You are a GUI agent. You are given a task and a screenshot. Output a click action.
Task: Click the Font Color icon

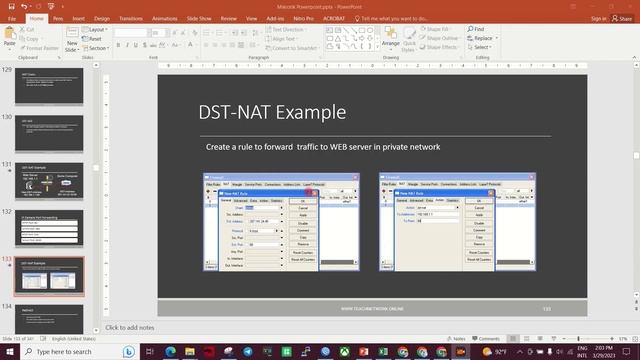pyautogui.click(x=190, y=45)
